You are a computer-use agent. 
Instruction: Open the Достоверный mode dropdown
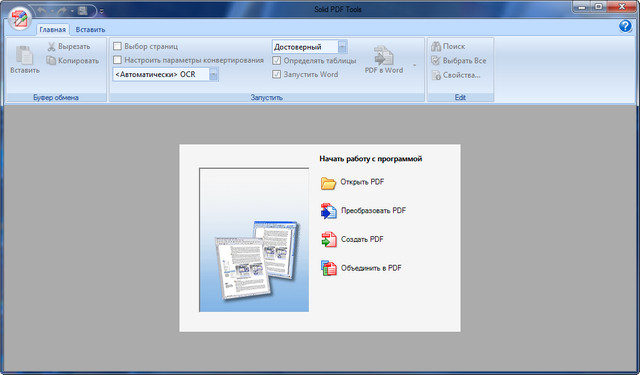tap(342, 47)
